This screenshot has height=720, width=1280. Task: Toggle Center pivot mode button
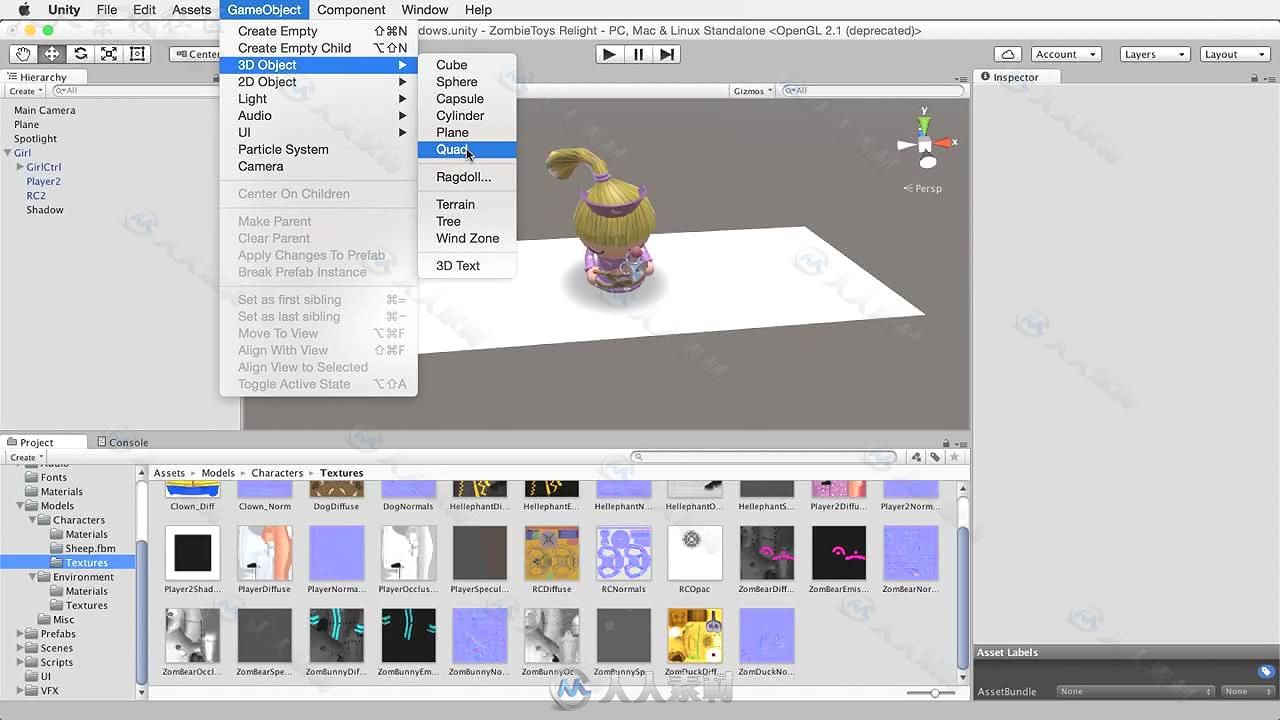click(195, 54)
